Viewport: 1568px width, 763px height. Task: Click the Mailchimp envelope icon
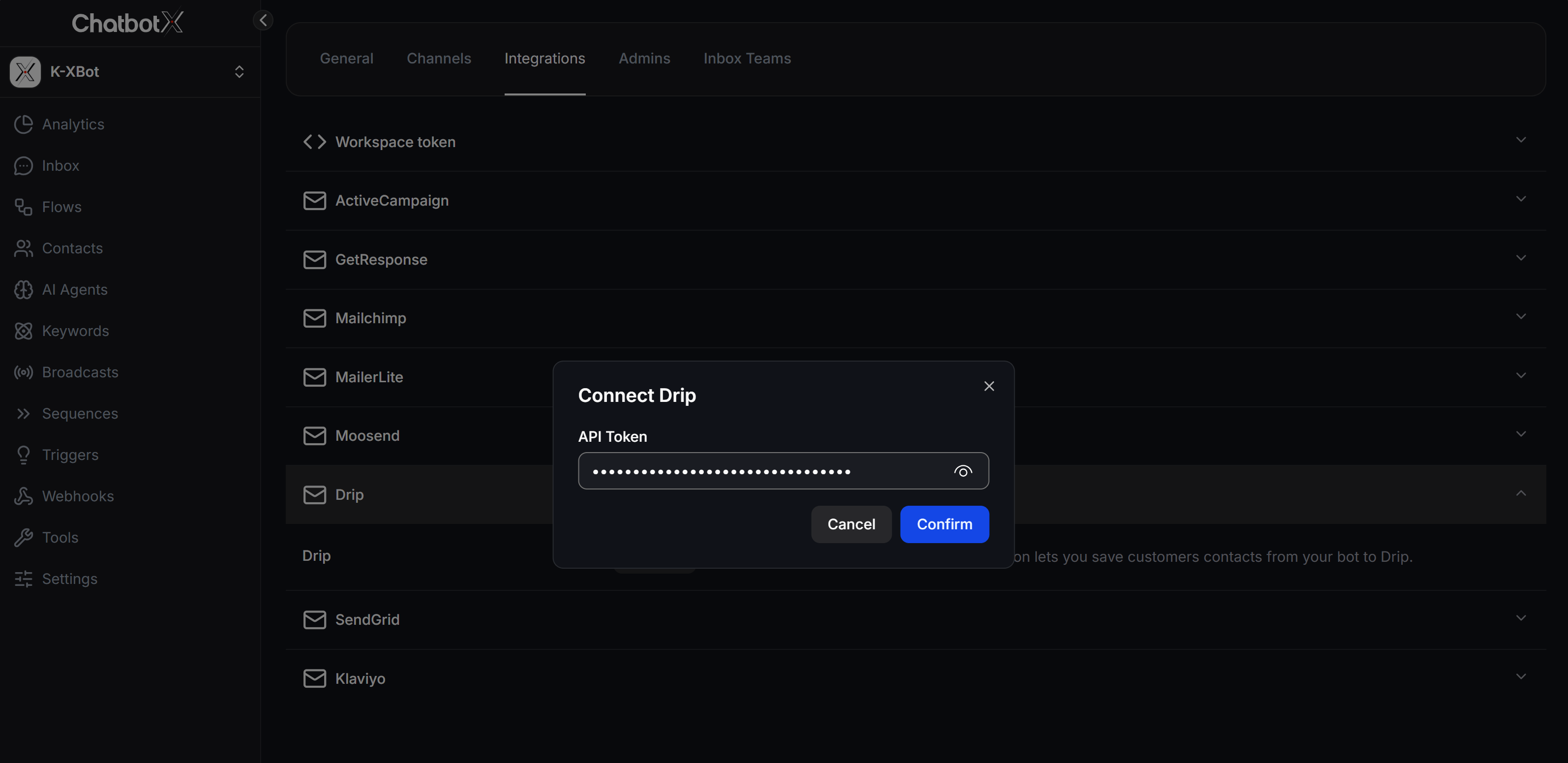315,318
